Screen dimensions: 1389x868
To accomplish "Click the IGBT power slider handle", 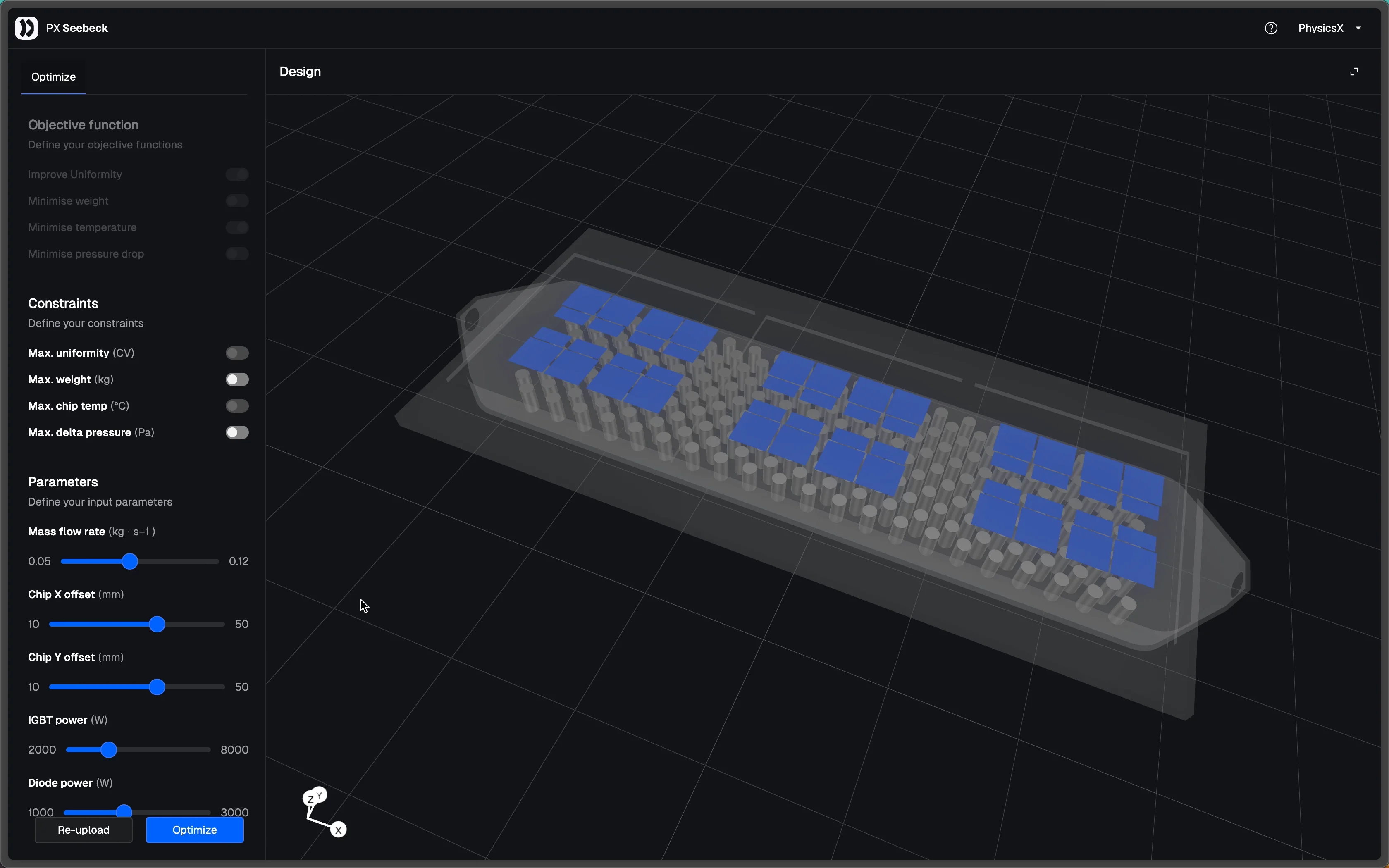I will [x=109, y=750].
